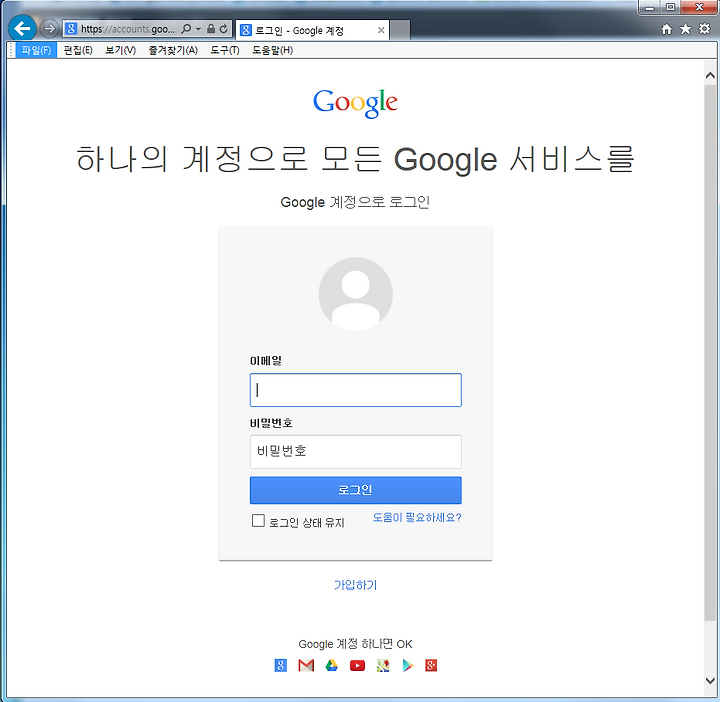This screenshot has height=702, width=720.
Task: Click the restore window button
Action: coord(670,7)
